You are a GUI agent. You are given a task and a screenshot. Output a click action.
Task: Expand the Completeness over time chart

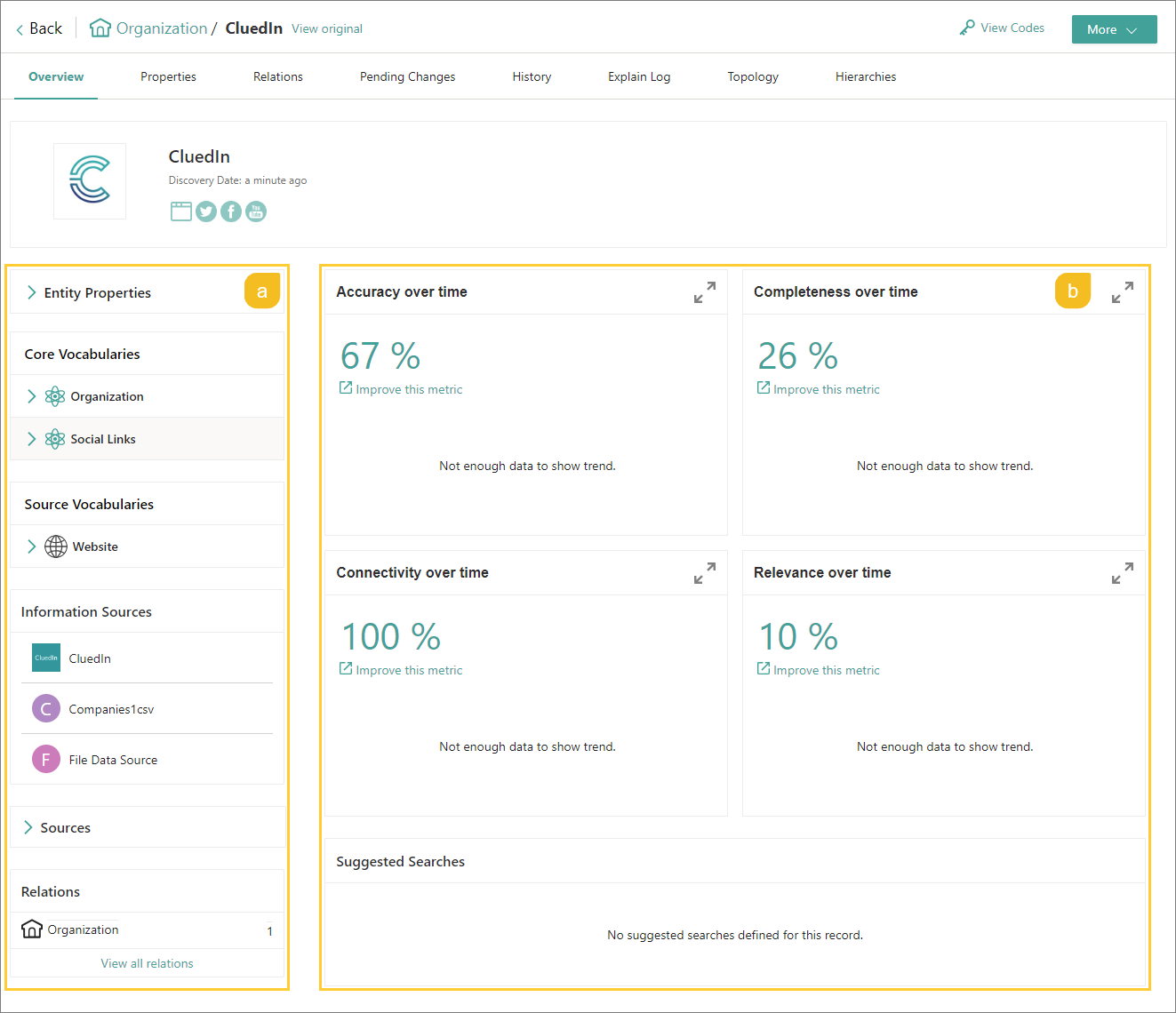coord(1123,292)
